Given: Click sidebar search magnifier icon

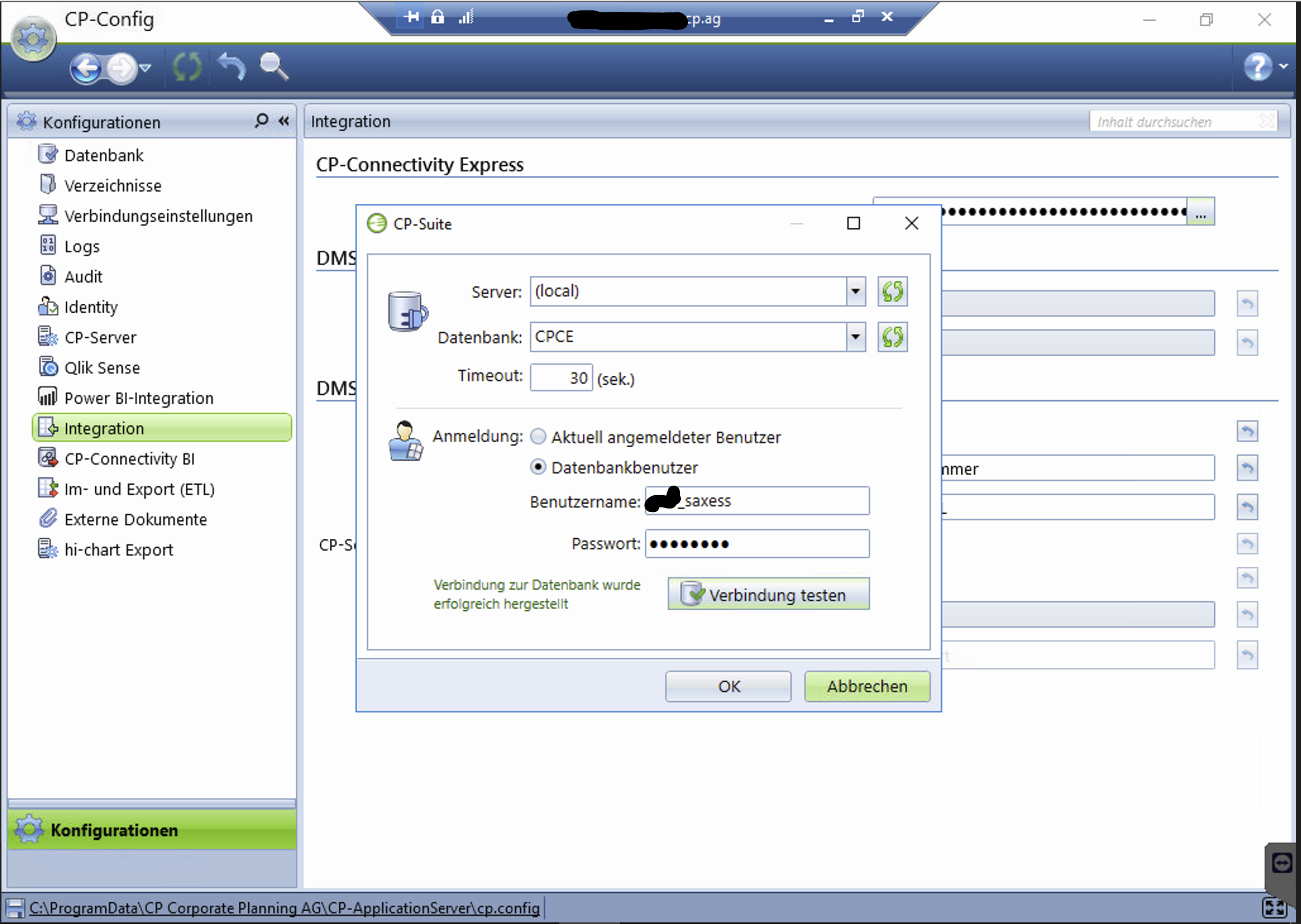Looking at the screenshot, I should pos(261,121).
